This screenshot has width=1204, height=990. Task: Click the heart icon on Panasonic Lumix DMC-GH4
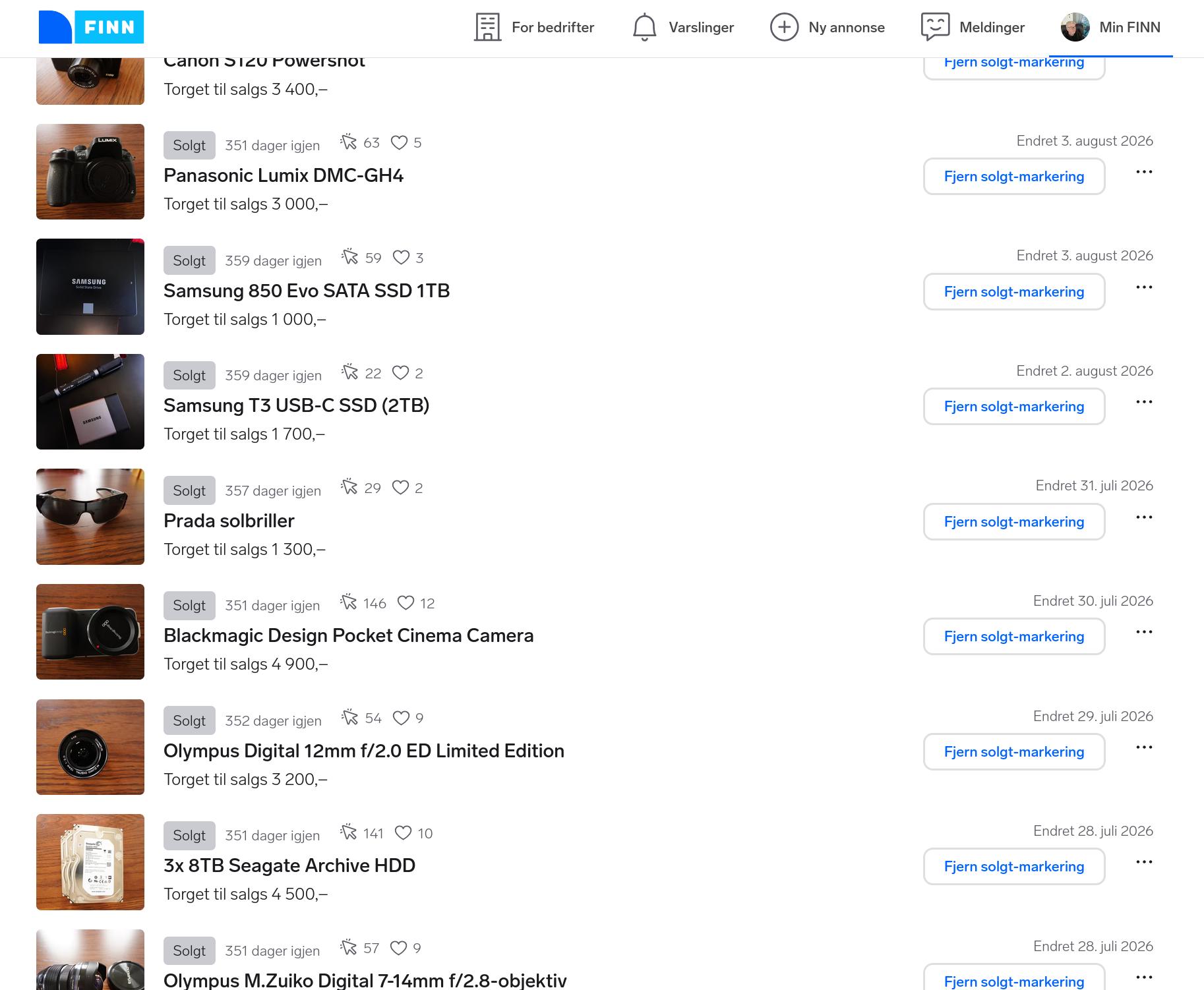click(x=399, y=142)
